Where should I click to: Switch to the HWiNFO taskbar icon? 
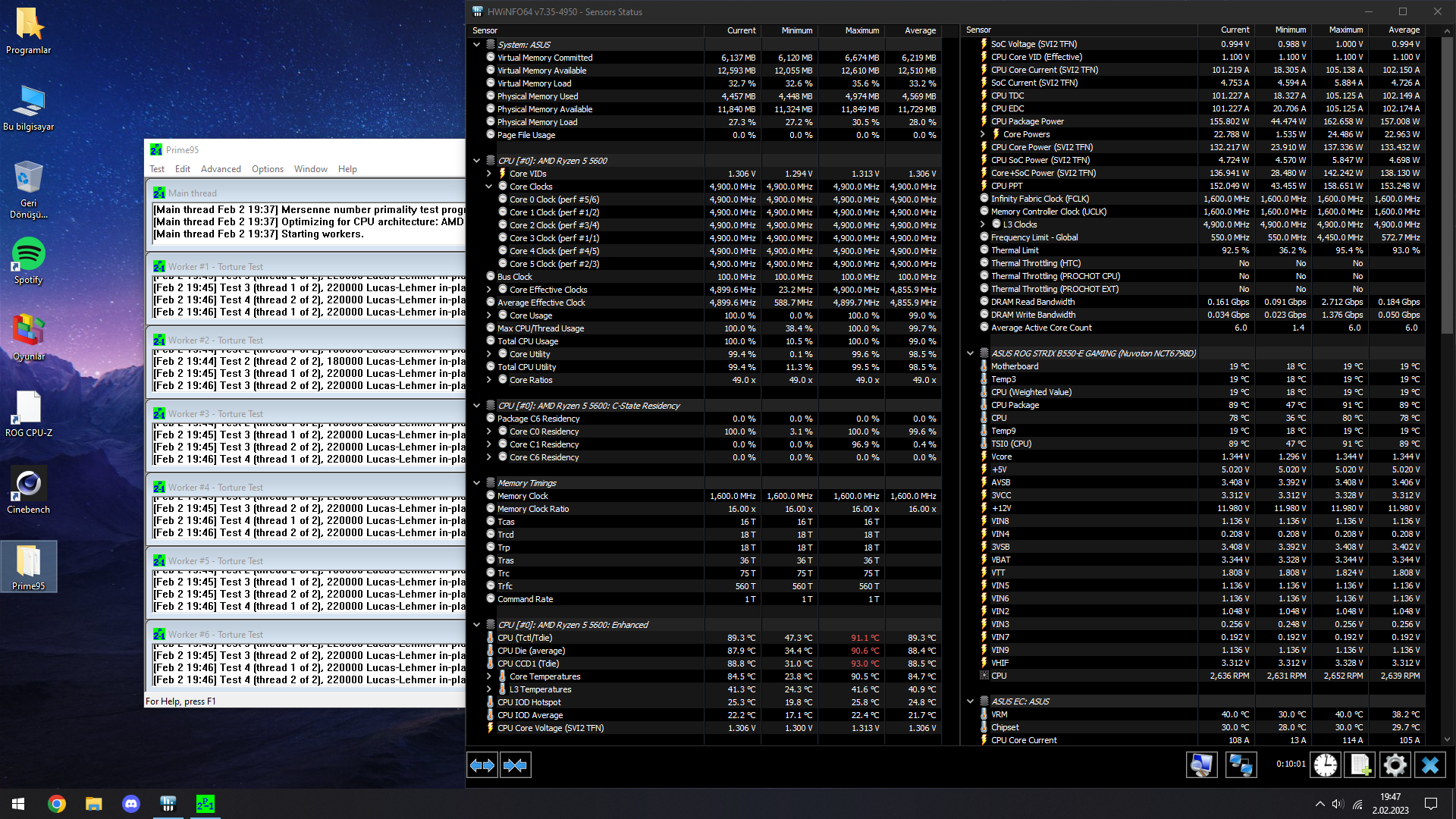[168, 804]
